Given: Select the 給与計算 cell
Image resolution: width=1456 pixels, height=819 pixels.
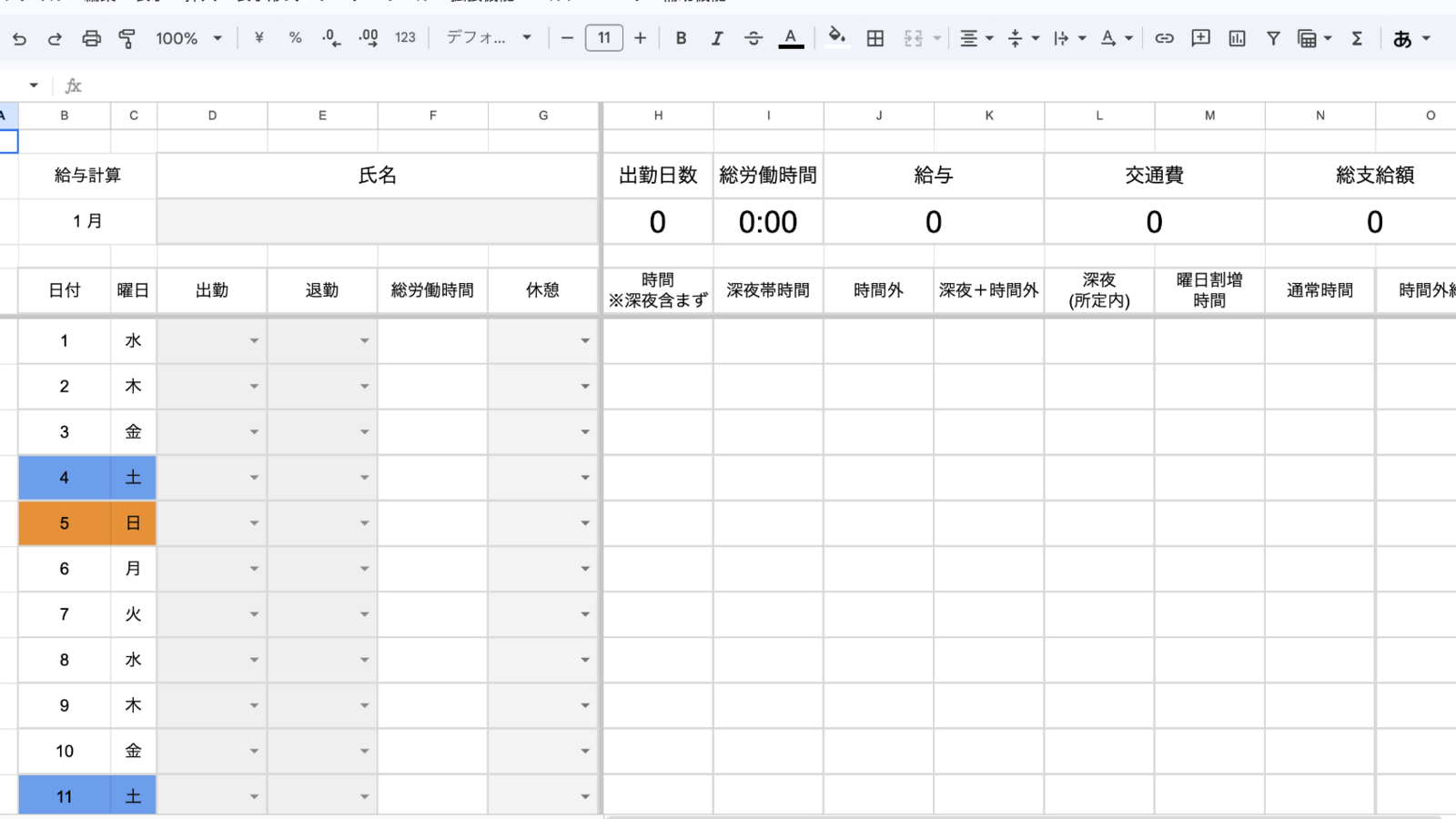Looking at the screenshot, I should pos(87,176).
